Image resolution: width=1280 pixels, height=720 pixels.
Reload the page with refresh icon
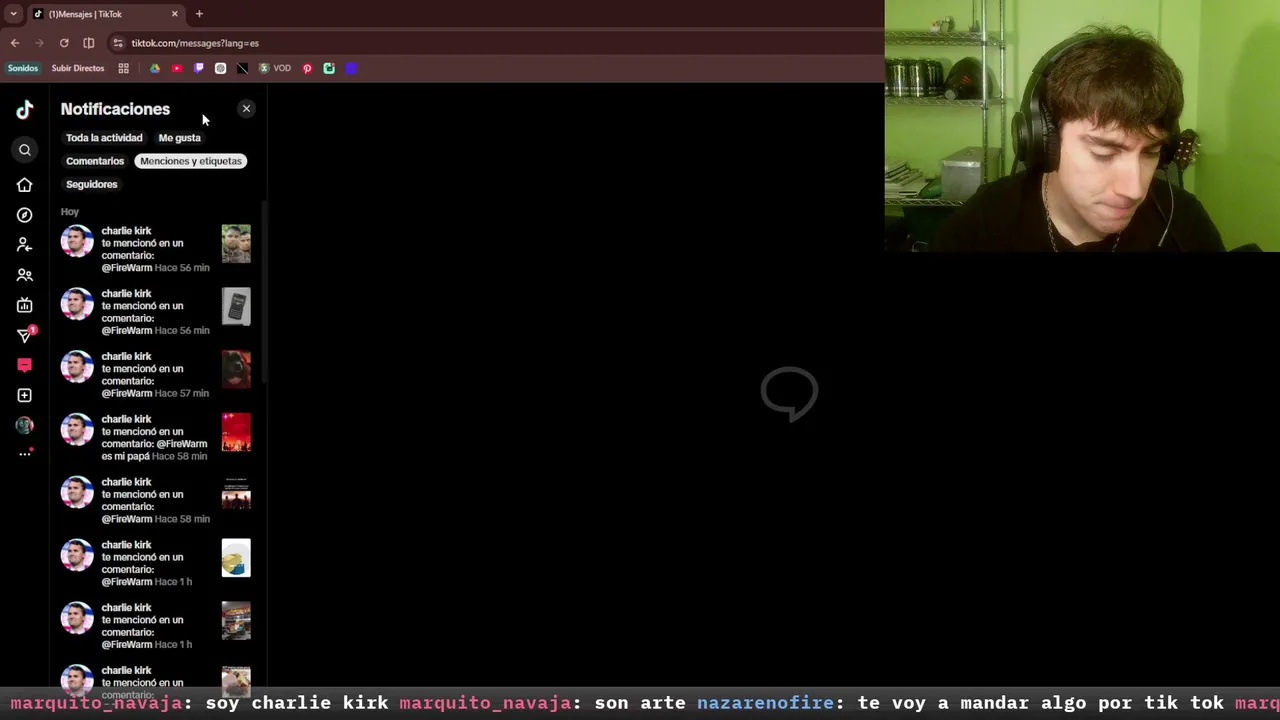[x=64, y=43]
